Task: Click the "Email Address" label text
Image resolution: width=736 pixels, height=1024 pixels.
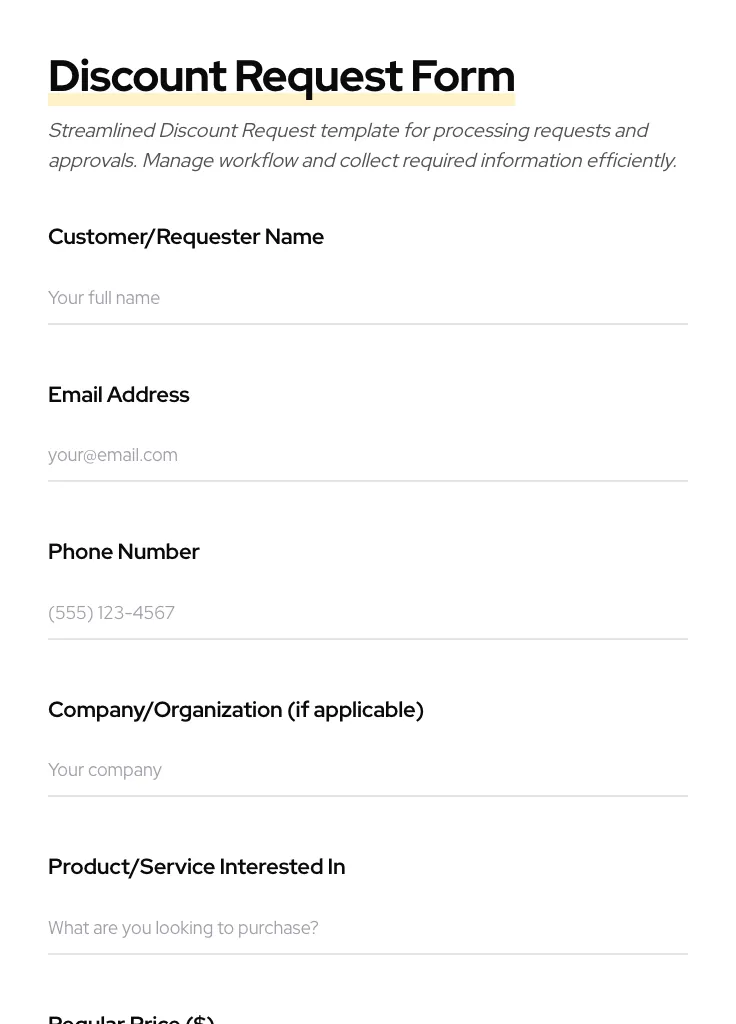Action: tap(119, 395)
